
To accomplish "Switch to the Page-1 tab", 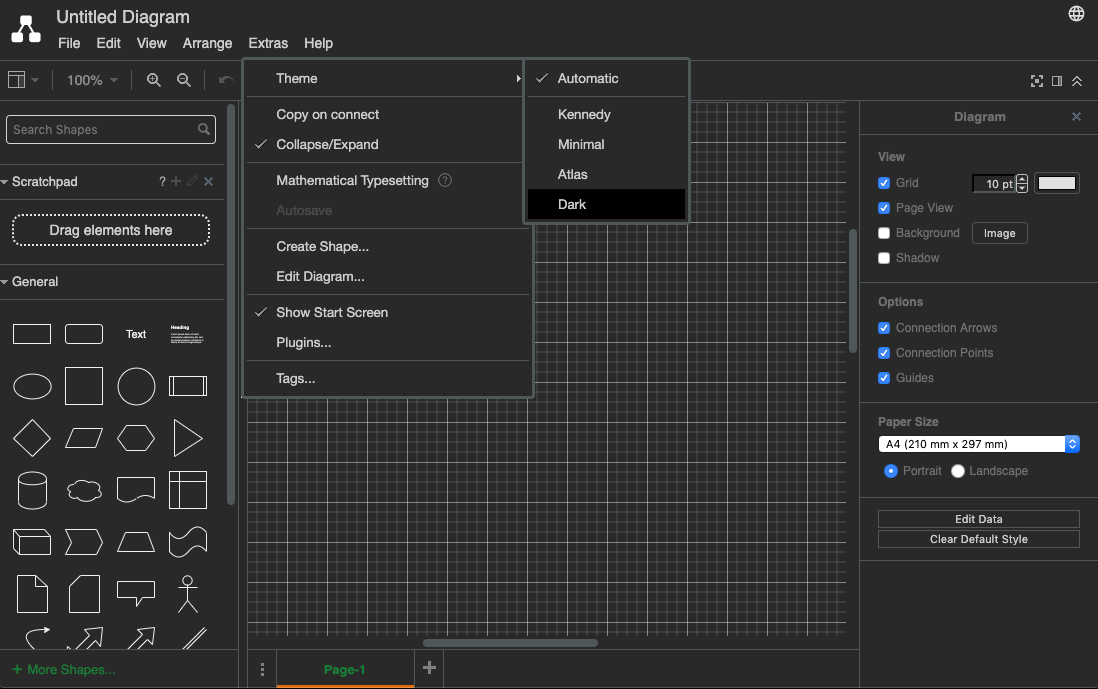I will click(345, 669).
